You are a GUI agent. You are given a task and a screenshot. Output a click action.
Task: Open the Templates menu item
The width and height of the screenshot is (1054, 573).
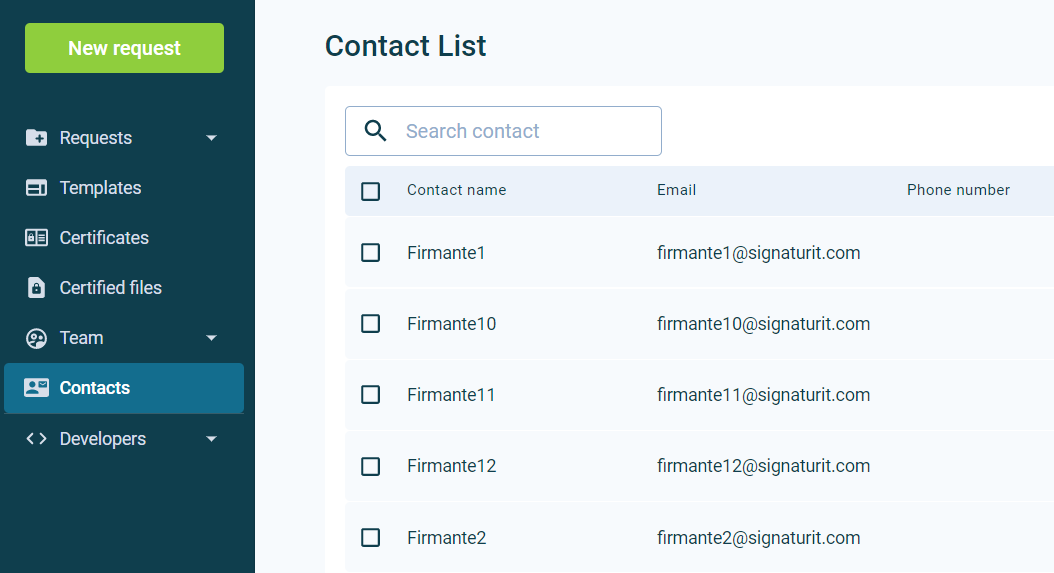tap(100, 188)
